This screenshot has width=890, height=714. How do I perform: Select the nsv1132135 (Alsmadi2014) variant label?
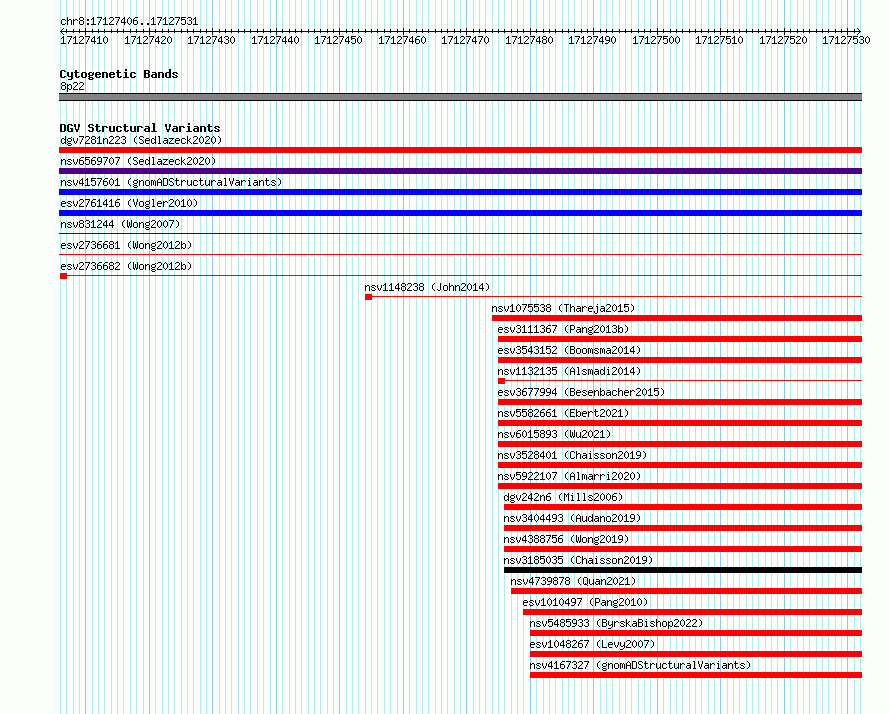click(569, 371)
